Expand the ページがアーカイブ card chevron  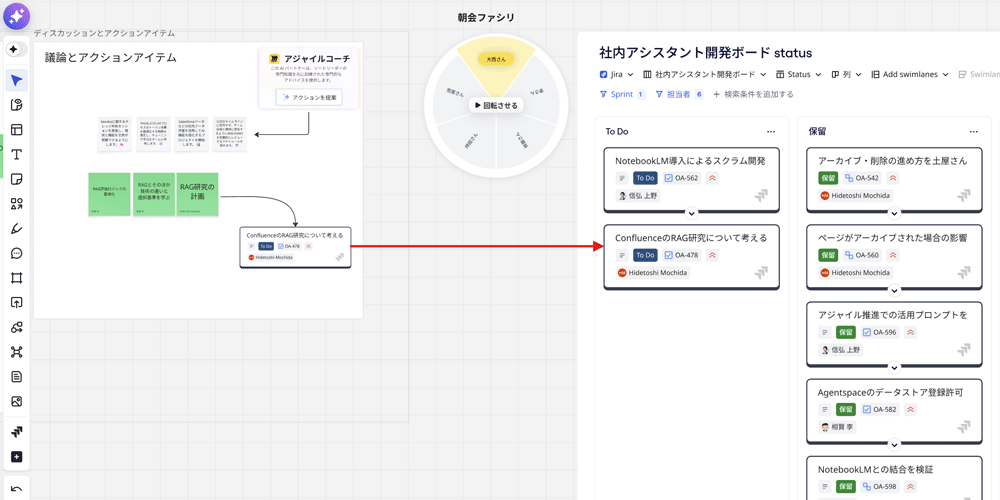[894, 290]
